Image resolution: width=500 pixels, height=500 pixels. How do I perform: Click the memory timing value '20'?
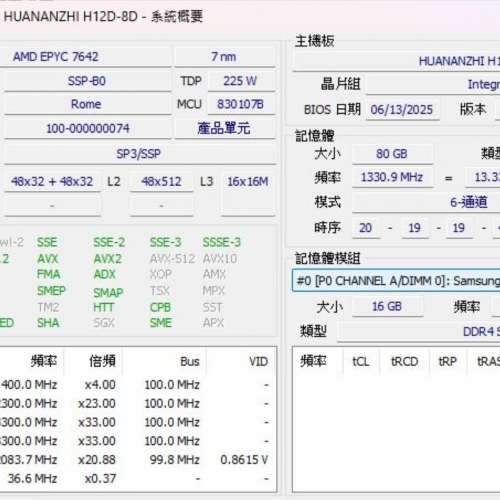(x=366, y=228)
